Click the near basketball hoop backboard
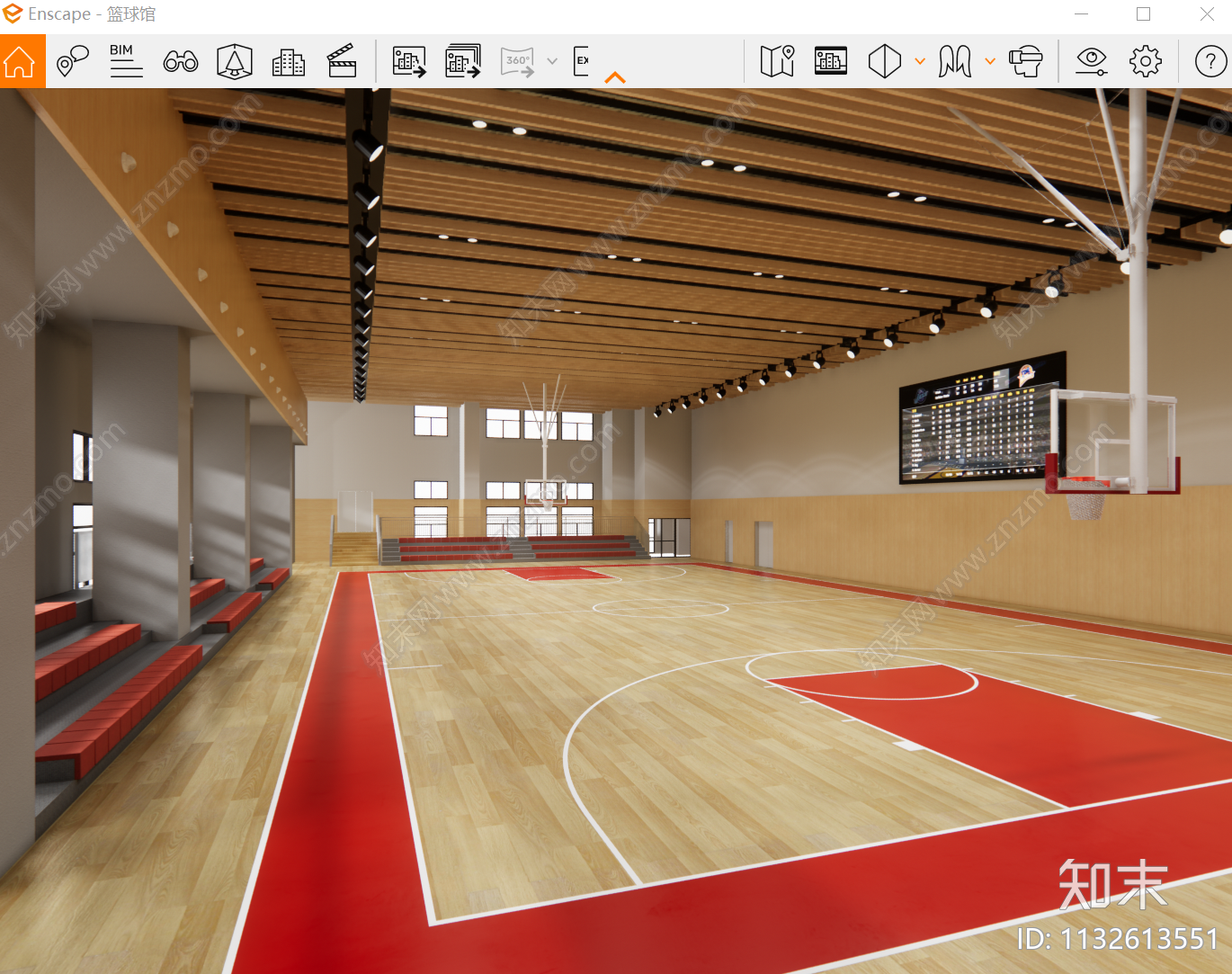Viewport: 1232px width, 974px height. [x=1113, y=442]
